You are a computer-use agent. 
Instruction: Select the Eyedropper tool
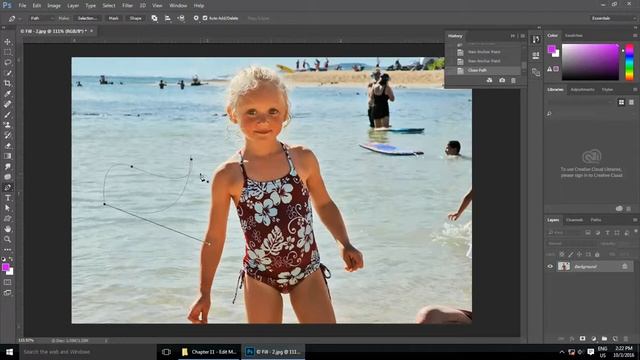(x=7, y=94)
